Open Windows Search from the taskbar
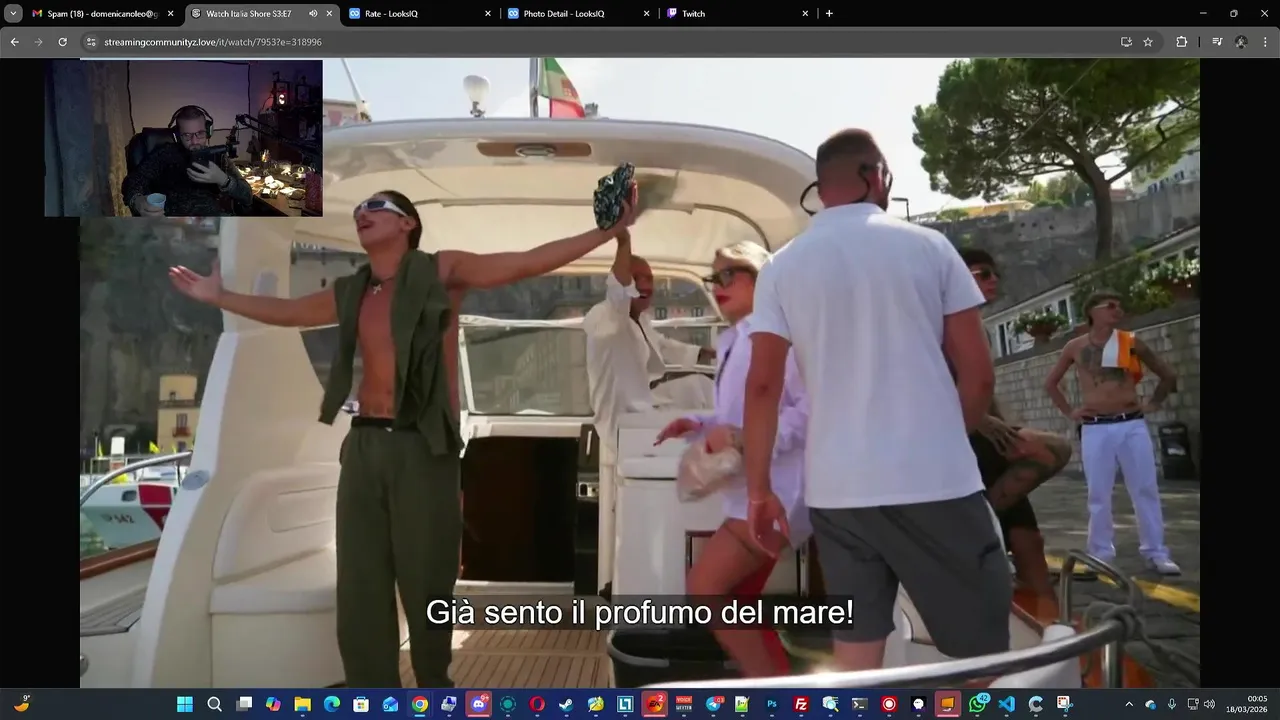1280x720 pixels. 214,704
